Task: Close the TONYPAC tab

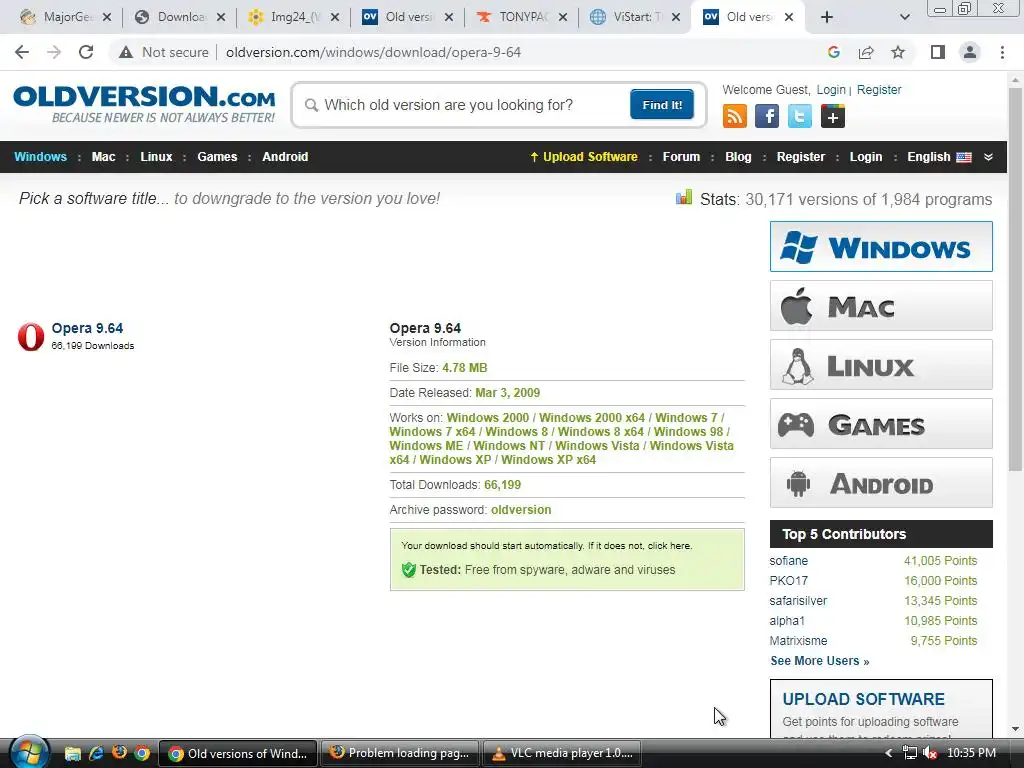Action: [563, 17]
